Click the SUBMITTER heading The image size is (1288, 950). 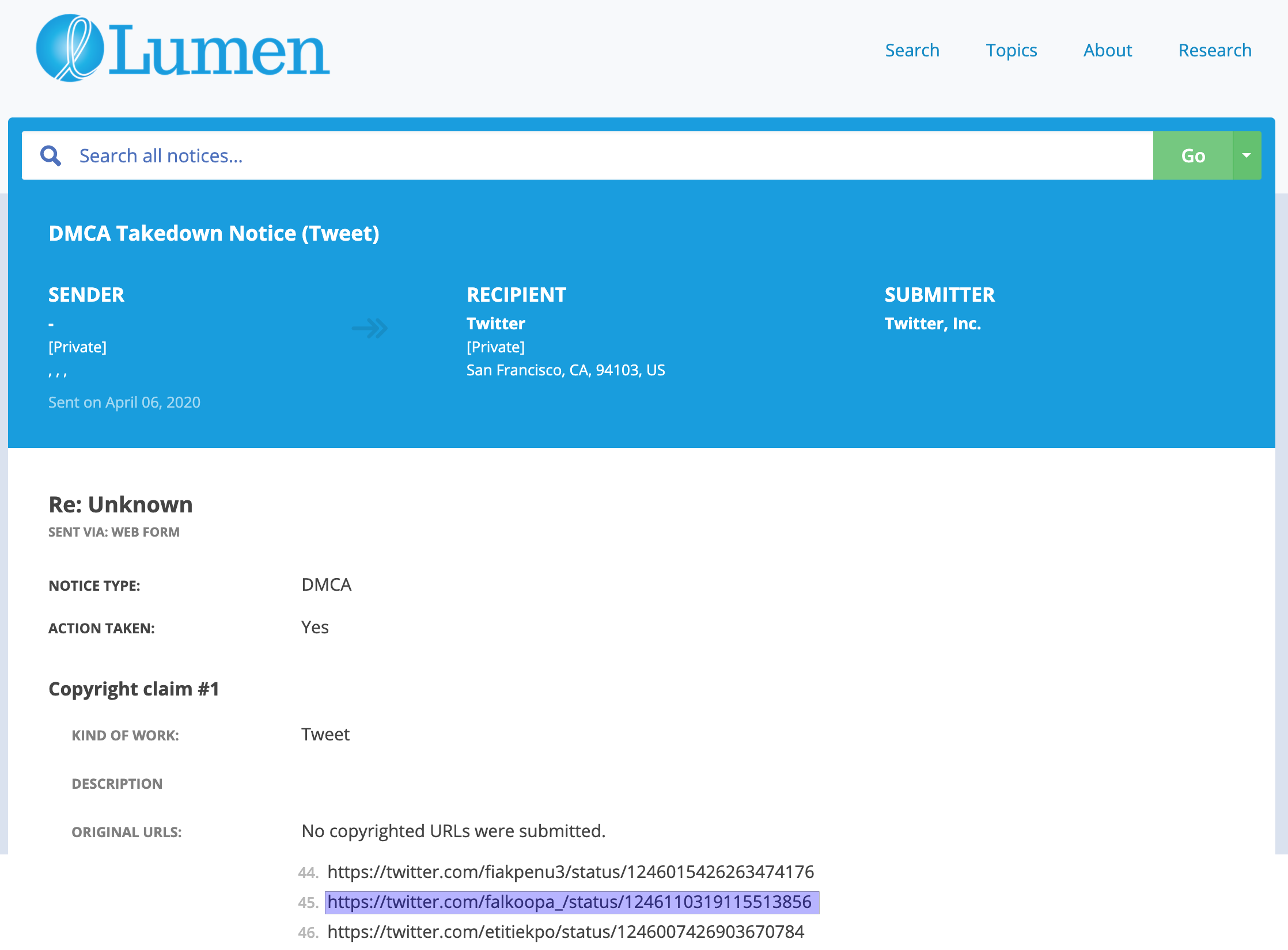(x=940, y=295)
